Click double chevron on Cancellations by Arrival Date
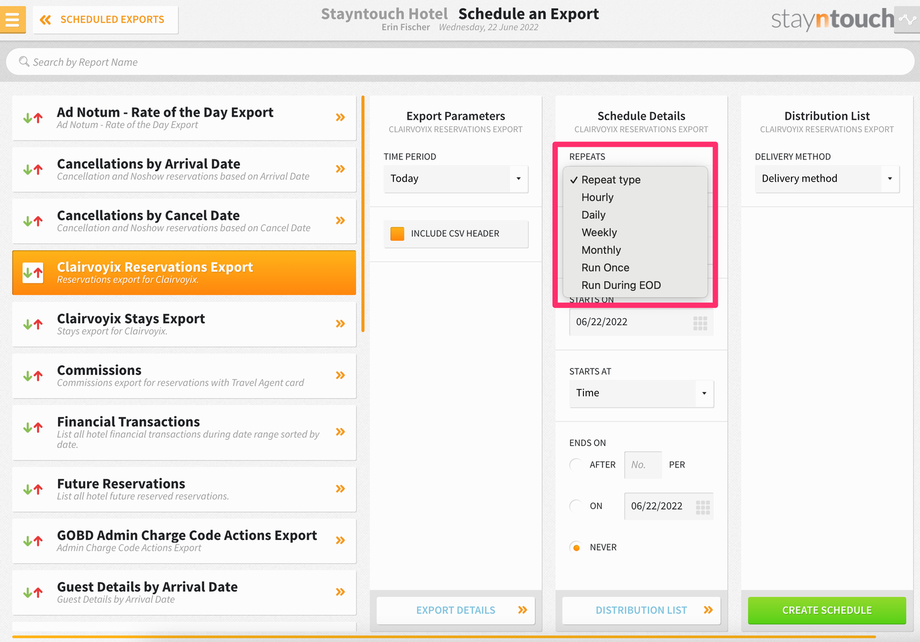 tap(340, 169)
